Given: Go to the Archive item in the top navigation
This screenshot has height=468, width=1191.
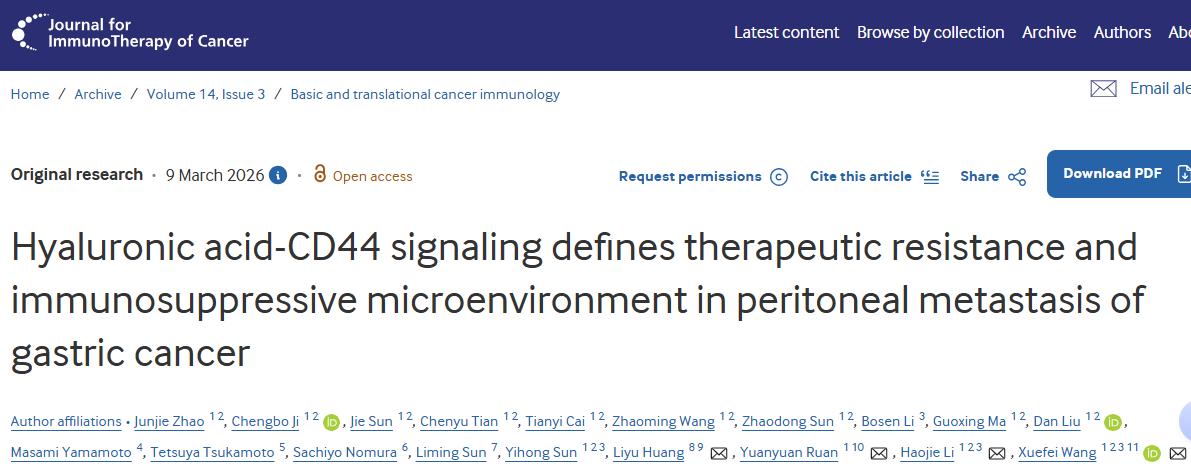Looking at the screenshot, I should [1049, 32].
